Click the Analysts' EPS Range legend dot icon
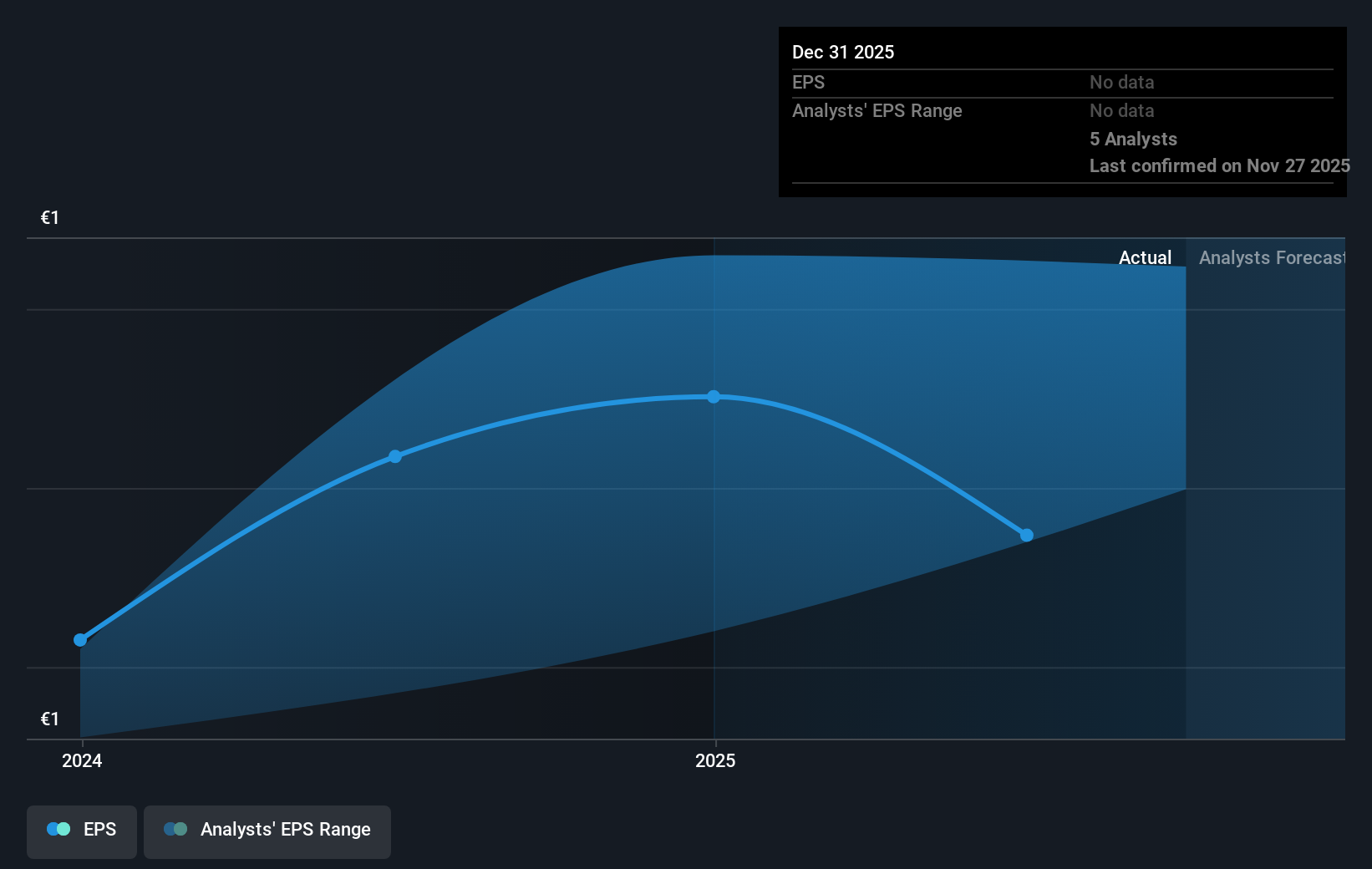This screenshot has height=869, width=1372. pyautogui.click(x=176, y=828)
